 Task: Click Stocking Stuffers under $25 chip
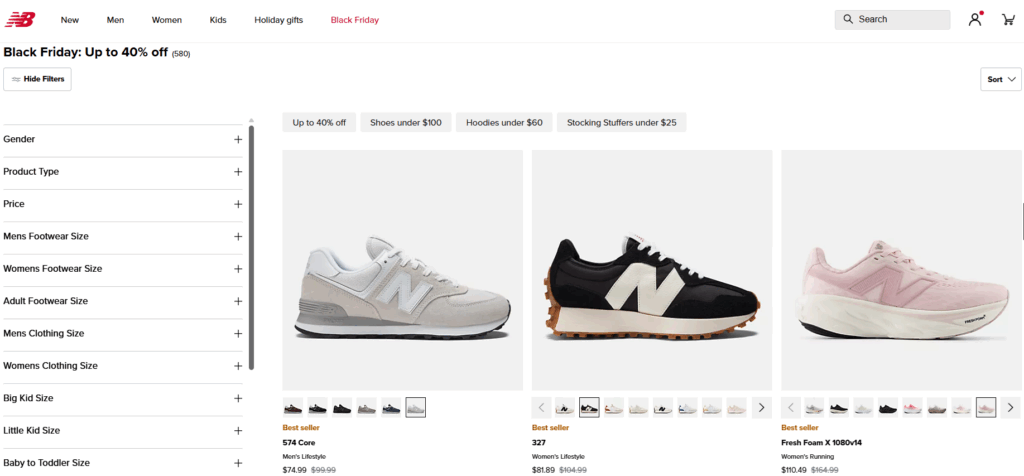pyautogui.click(x=621, y=123)
